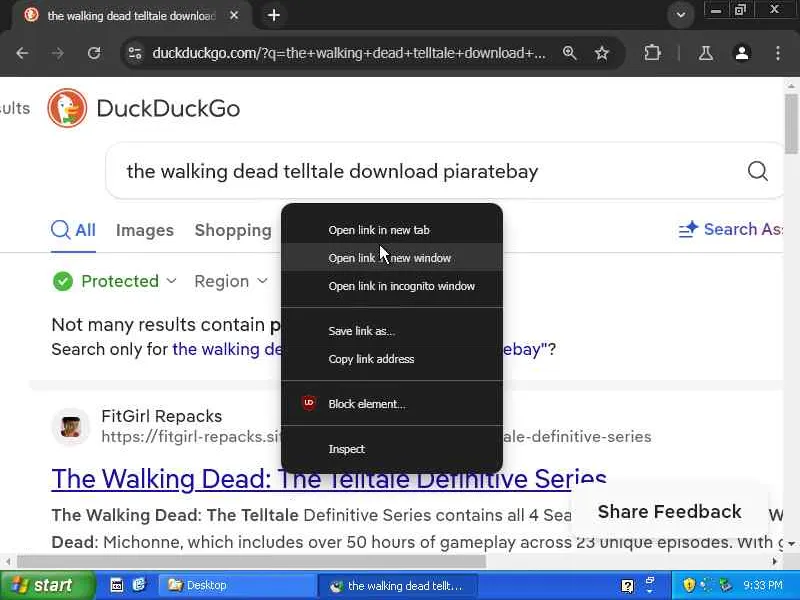Click the vertical scrollbar thumb
This screenshot has width=800, height=600.
pos(791,124)
